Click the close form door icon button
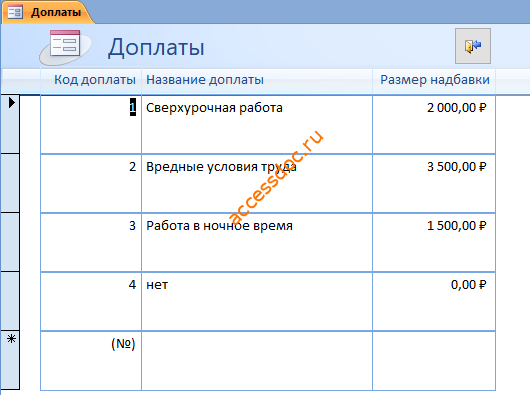Screen dimensions: 530x395 tap(473, 46)
